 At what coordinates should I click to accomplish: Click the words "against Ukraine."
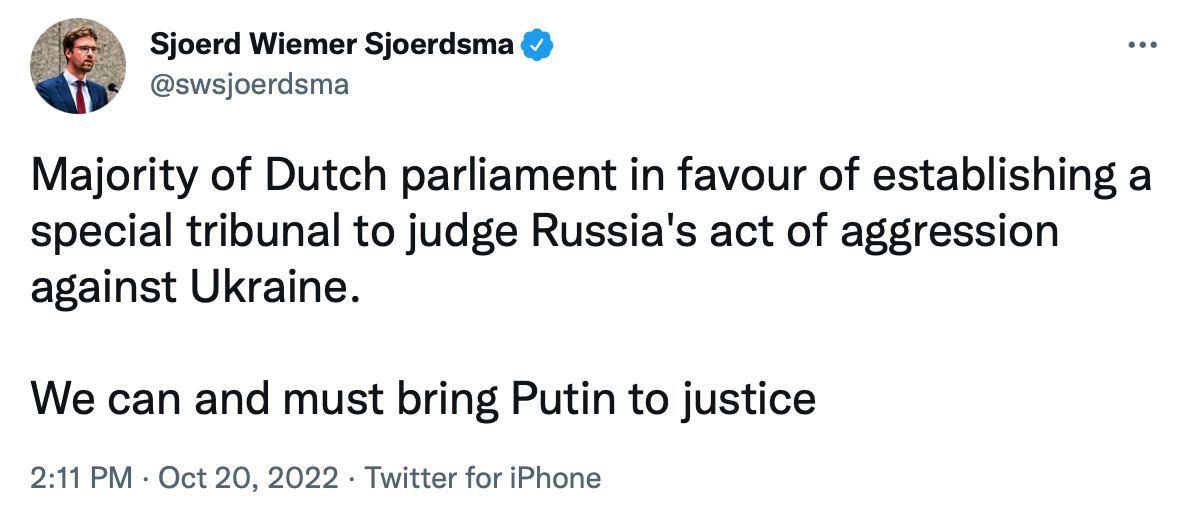pyautogui.click(x=192, y=289)
